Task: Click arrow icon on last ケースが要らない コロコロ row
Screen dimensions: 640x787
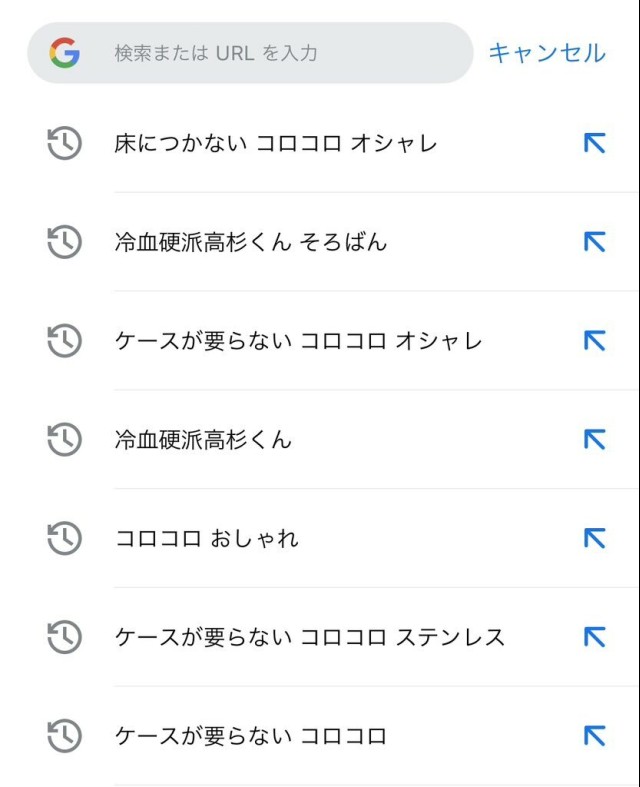Action: (594, 737)
